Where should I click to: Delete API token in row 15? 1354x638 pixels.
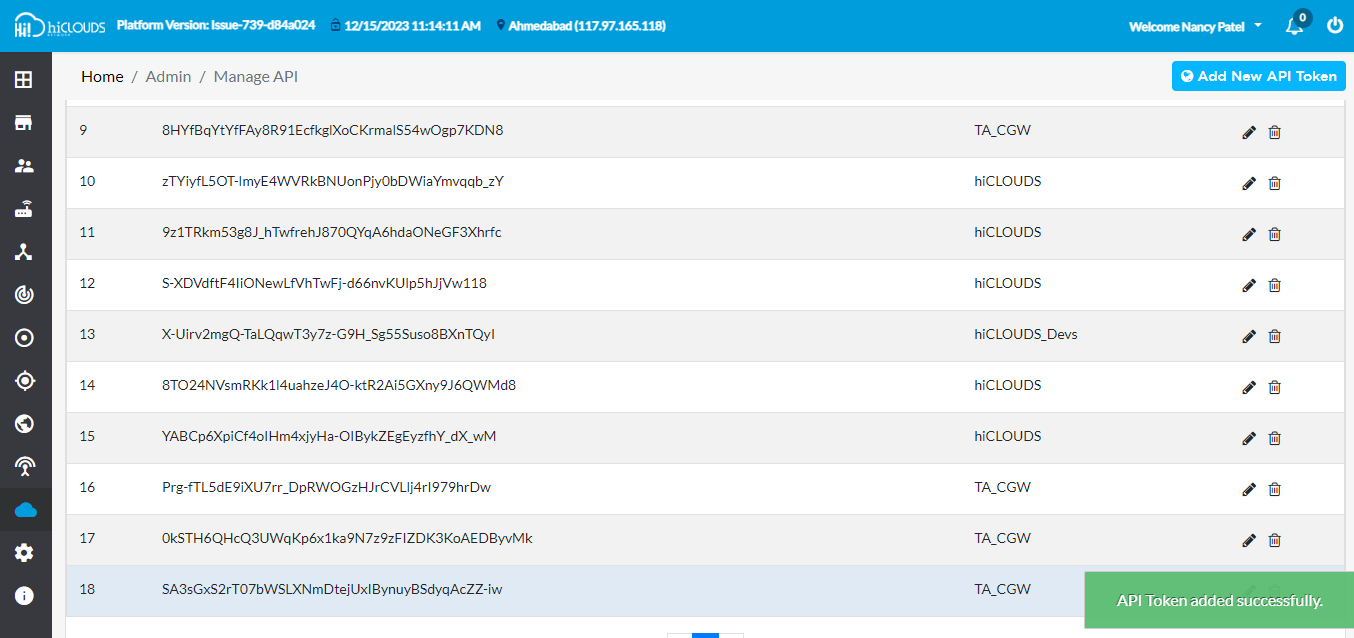[x=1274, y=438]
